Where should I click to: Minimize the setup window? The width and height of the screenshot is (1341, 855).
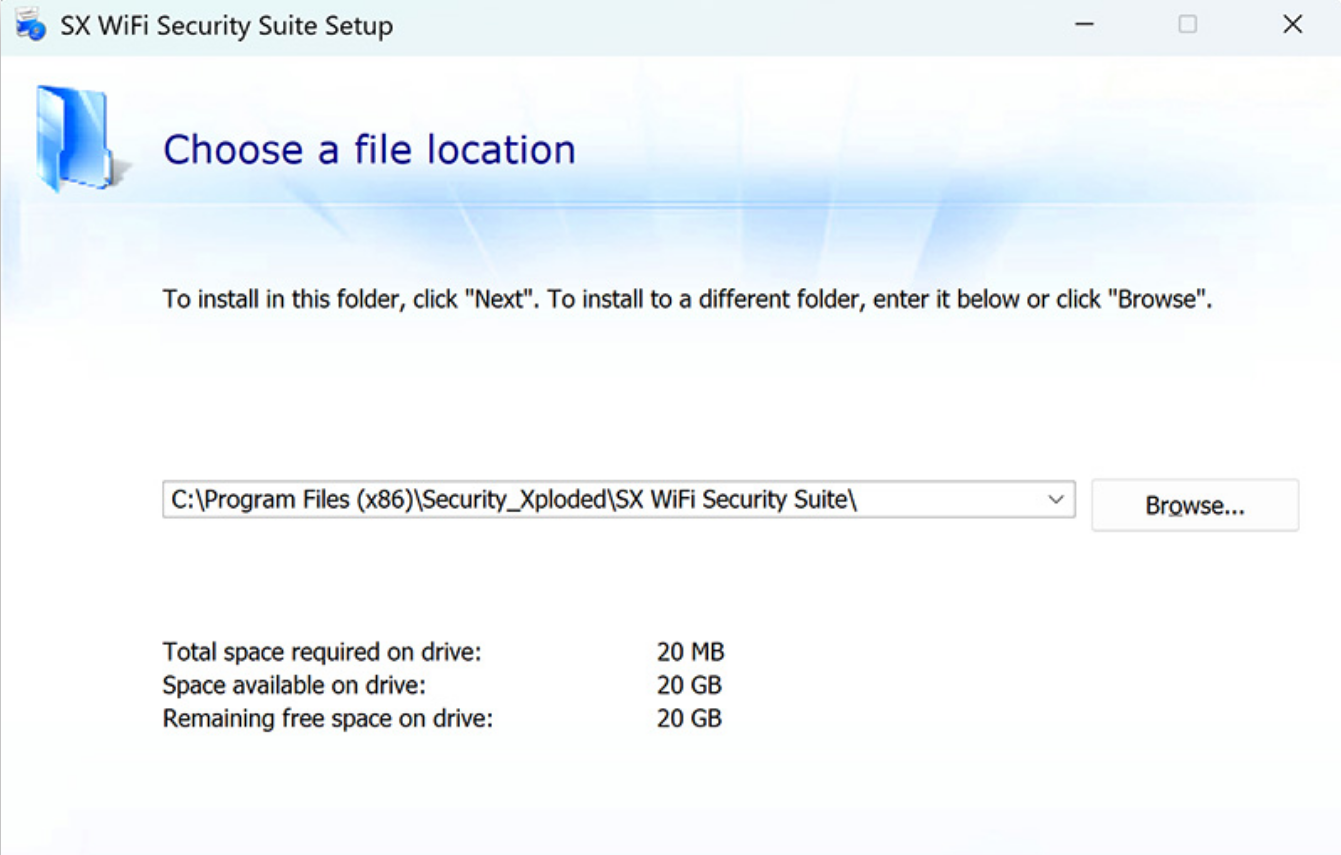click(1086, 25)
